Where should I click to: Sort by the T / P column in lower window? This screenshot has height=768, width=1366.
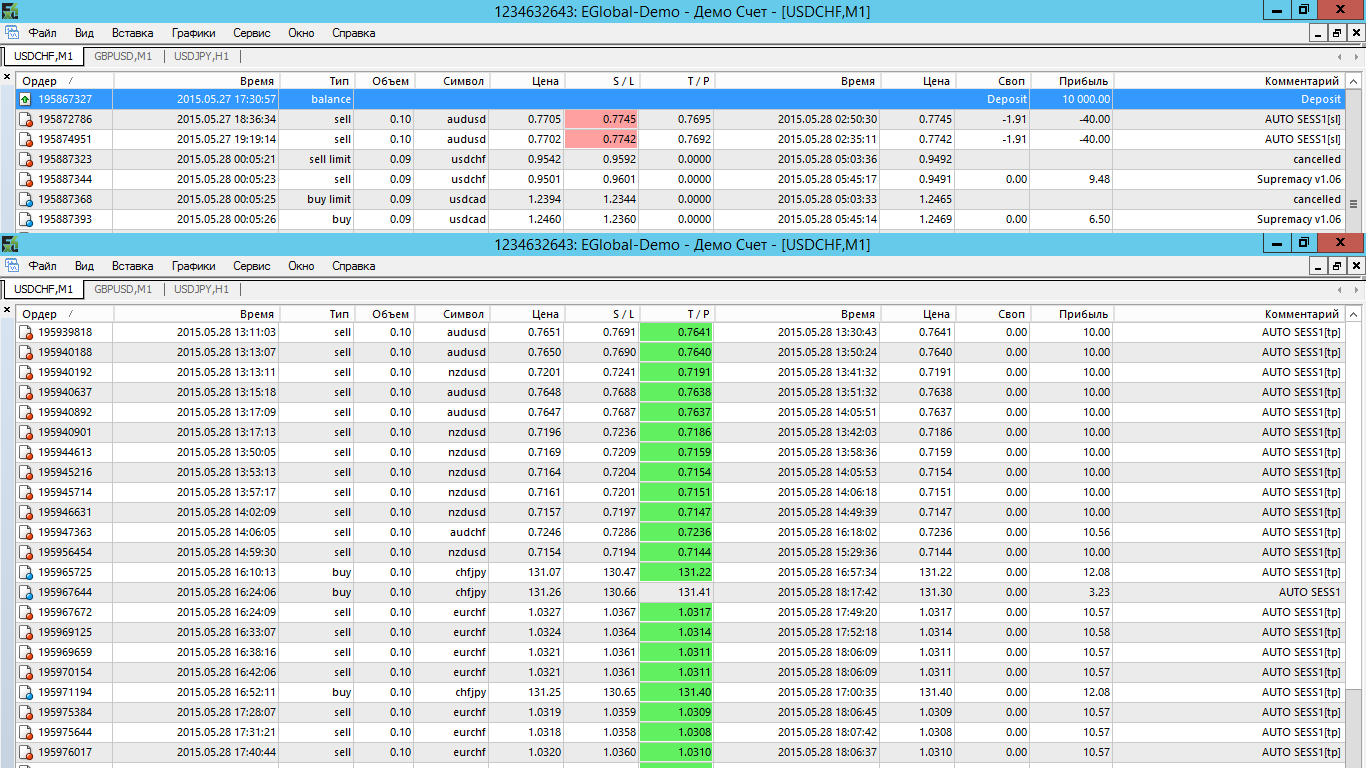click(x=677, y=314)
